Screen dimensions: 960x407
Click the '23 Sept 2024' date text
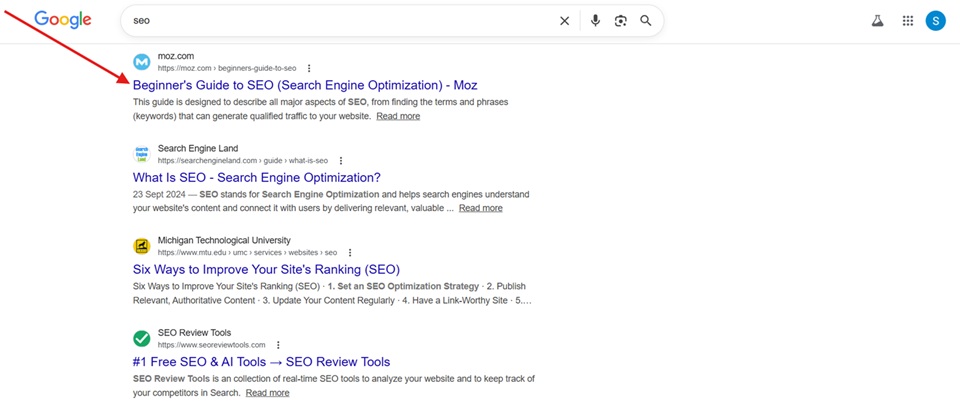pyautogui.click(x=159, y=195)
